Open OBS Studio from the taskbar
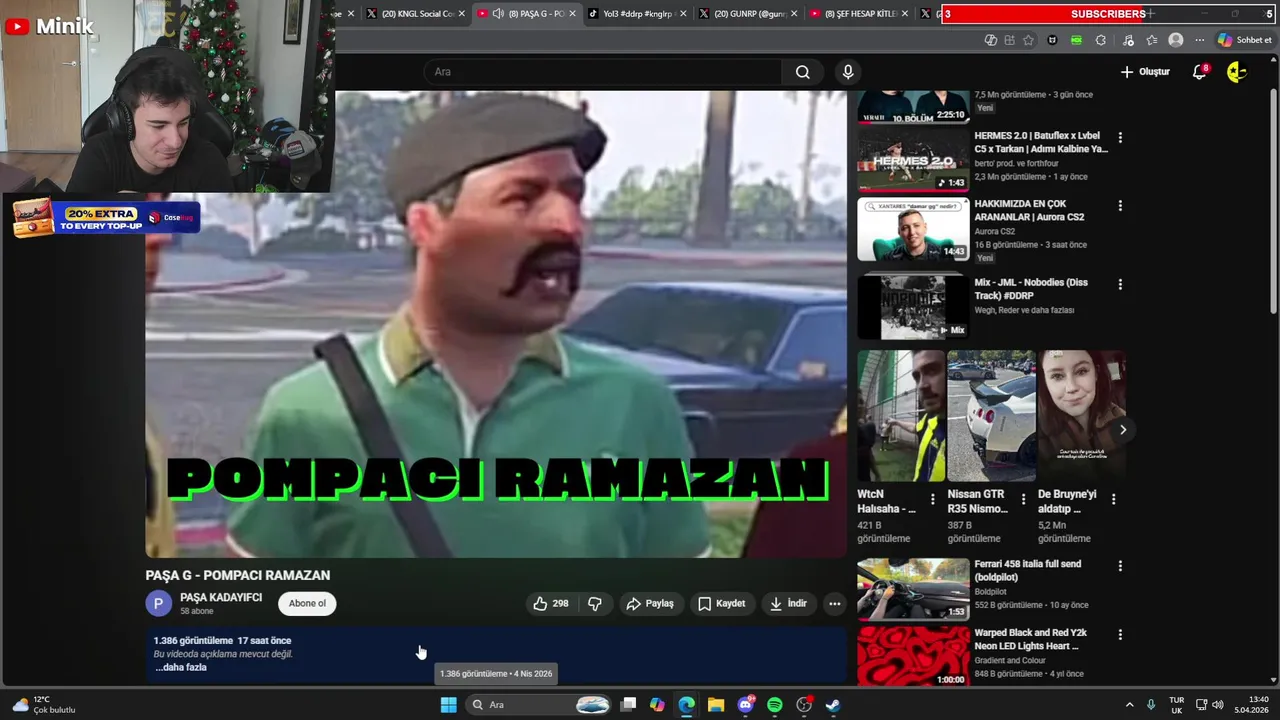 804,705
